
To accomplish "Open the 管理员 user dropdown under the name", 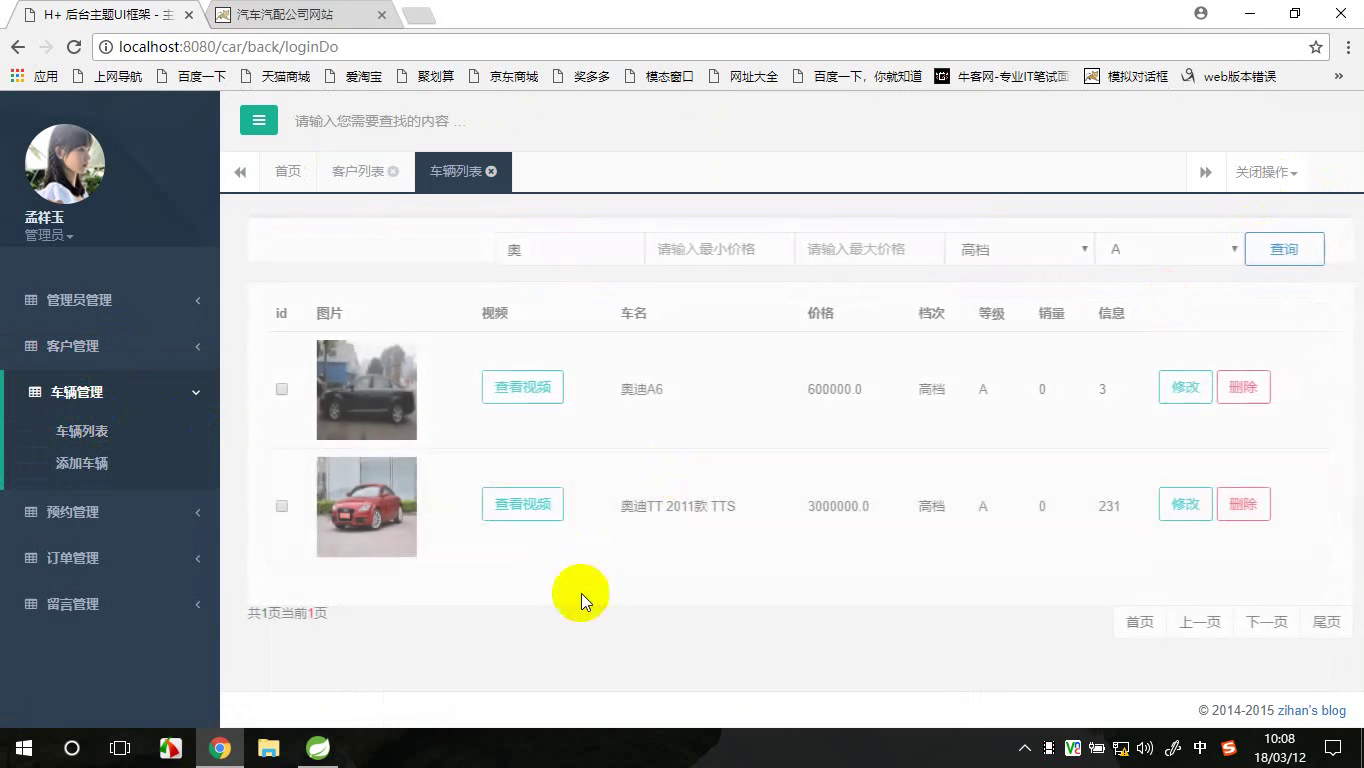I will pos(49,235).
